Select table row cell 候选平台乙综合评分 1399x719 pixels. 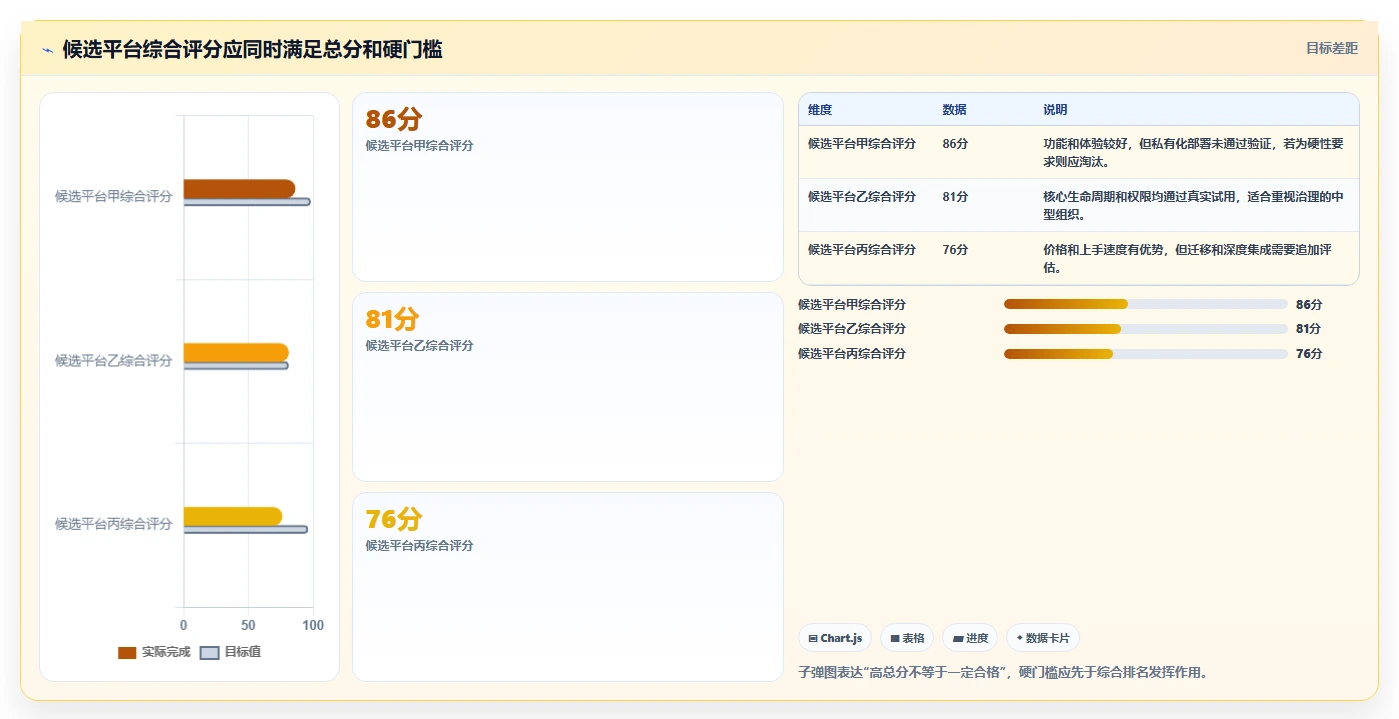tap(862, 197)
